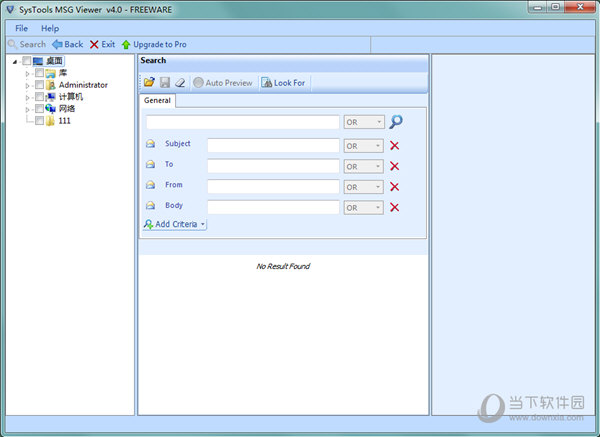
Task: Remove the Subject criteria with red X
Action: [x=394, y=146]
